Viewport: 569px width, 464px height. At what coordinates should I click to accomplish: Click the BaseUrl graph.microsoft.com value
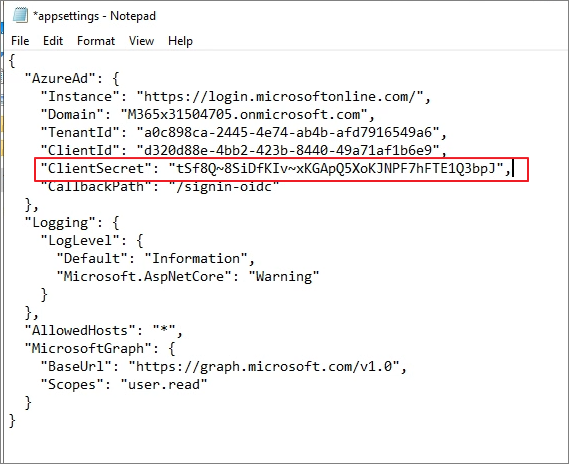tap(264, 366)
